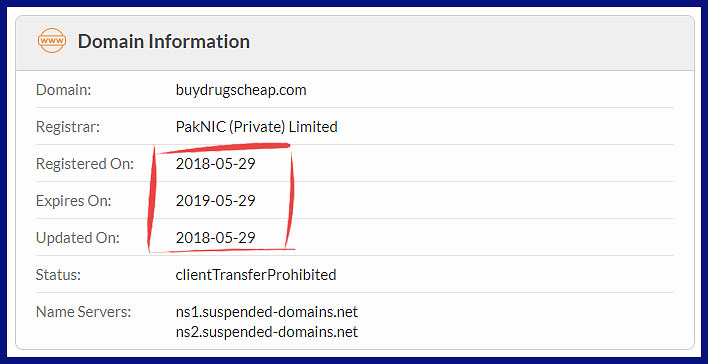The width and height of the screenshot is (708, 364).
Task: Click the Registered On: label
Action: [85, 164]
